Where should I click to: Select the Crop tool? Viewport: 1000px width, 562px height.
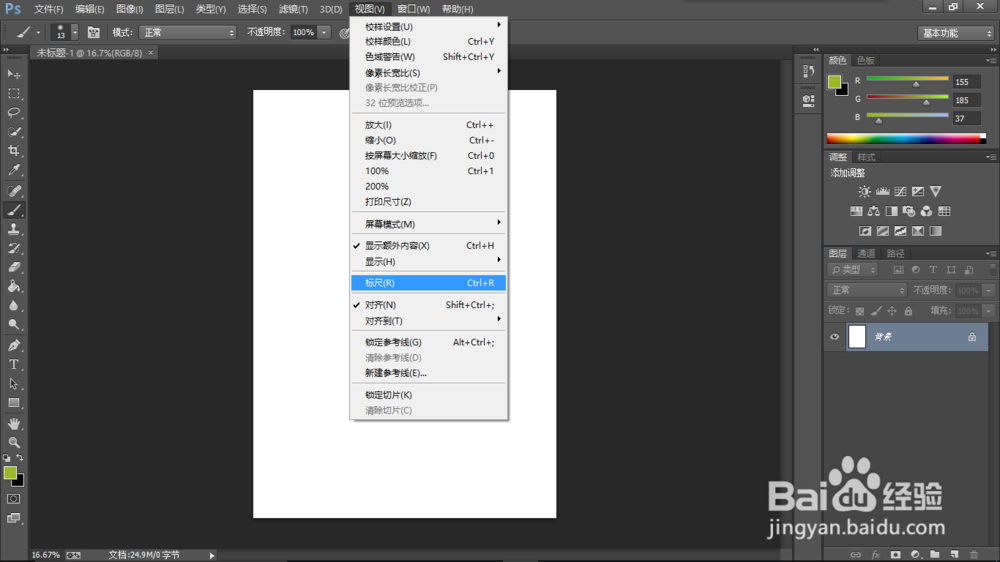13,151
